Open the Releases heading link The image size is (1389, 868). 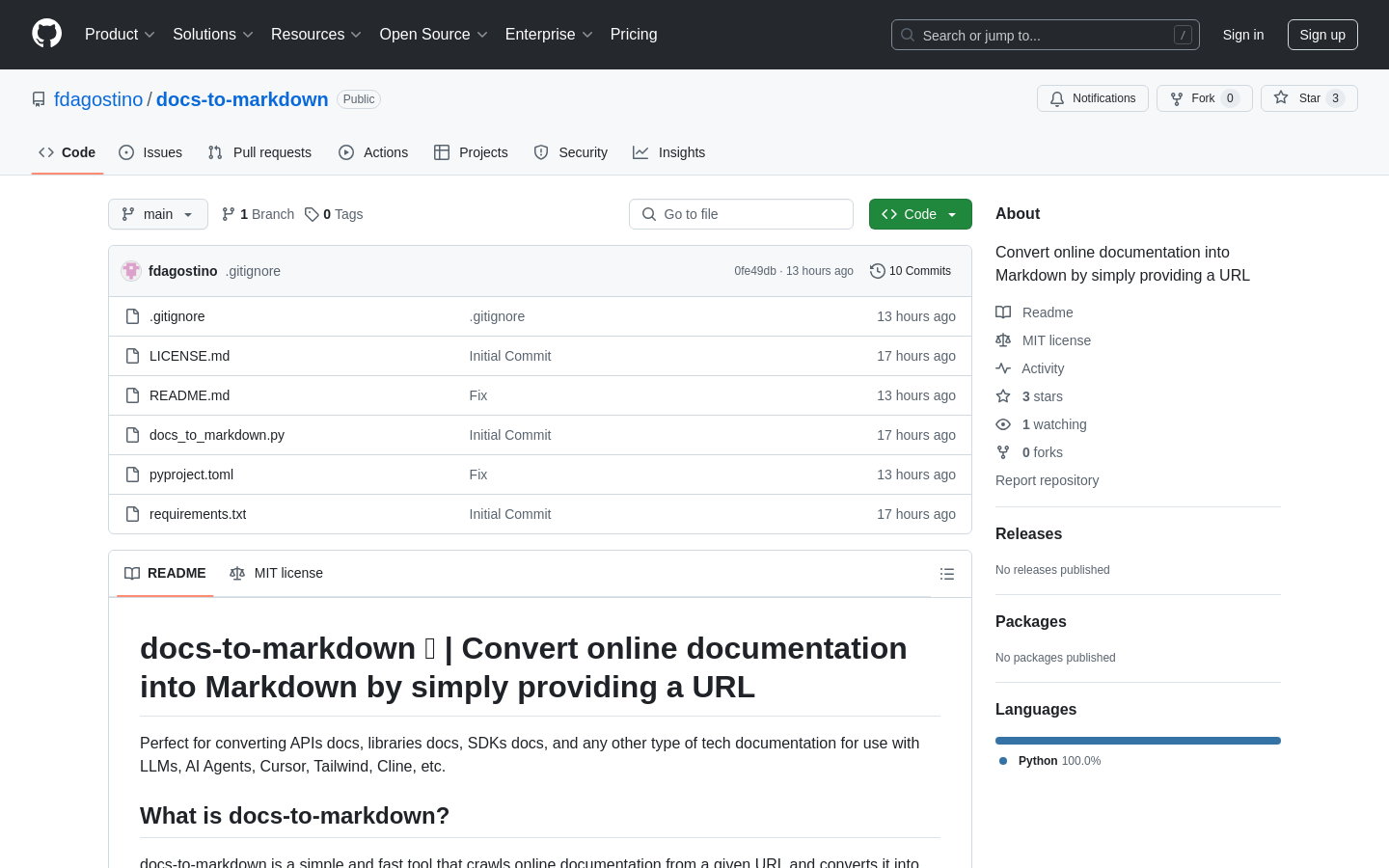1028,534
